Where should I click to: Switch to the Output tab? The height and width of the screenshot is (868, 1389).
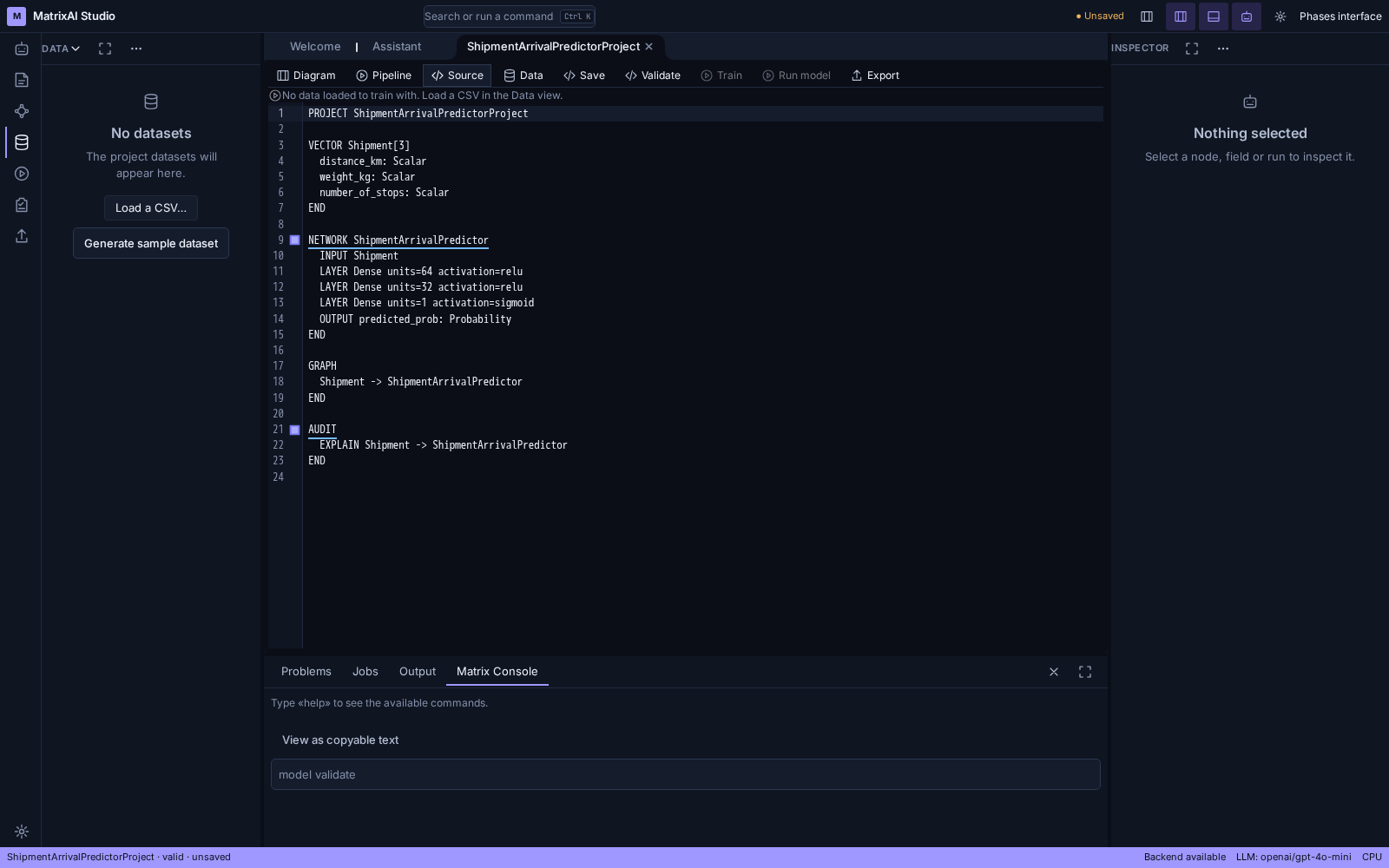[x=418, y=672]
